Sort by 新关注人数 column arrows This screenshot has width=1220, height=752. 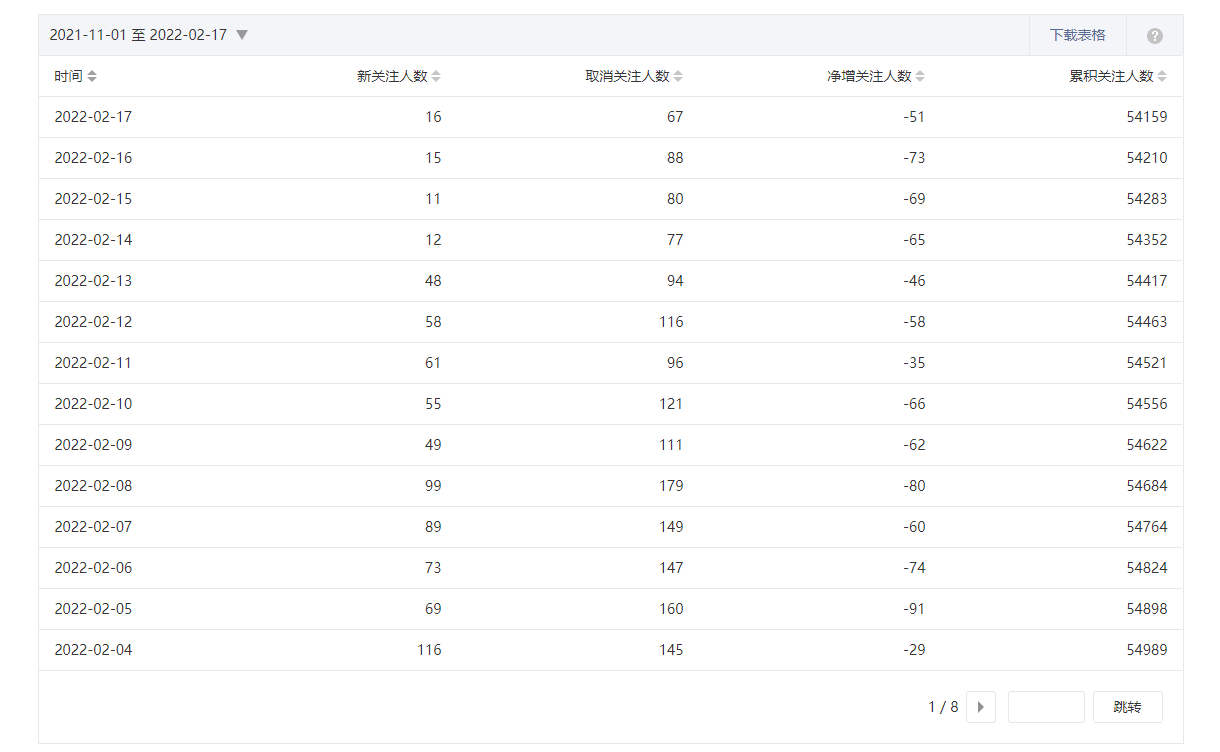click(436, 76)
